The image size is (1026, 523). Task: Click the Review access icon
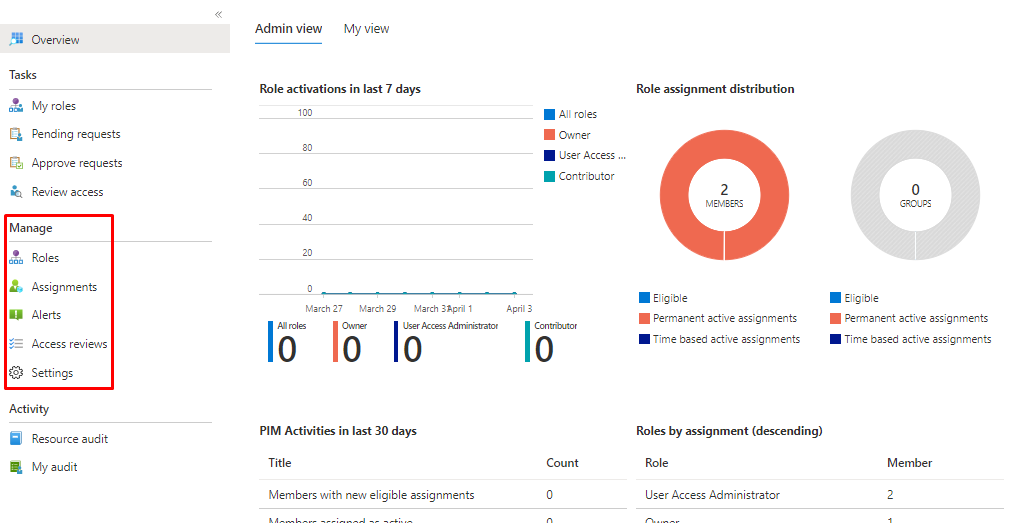coord(16,192)
